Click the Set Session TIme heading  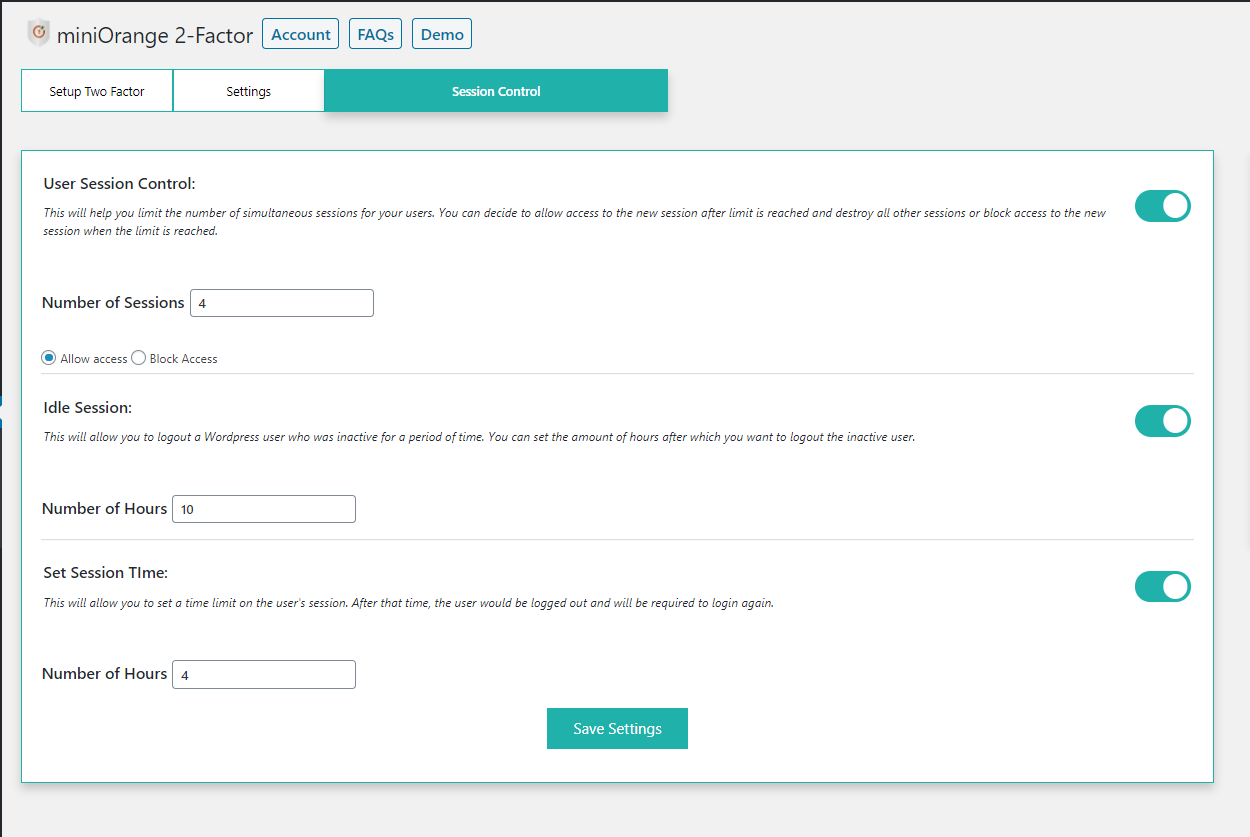pyautogui.click(x=106, y=573)
